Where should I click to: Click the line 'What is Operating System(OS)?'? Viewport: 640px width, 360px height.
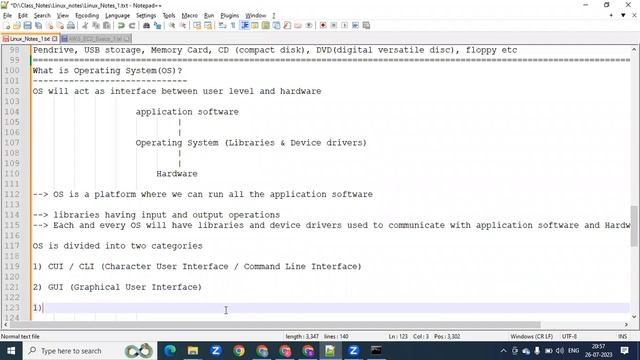point(107,71)
